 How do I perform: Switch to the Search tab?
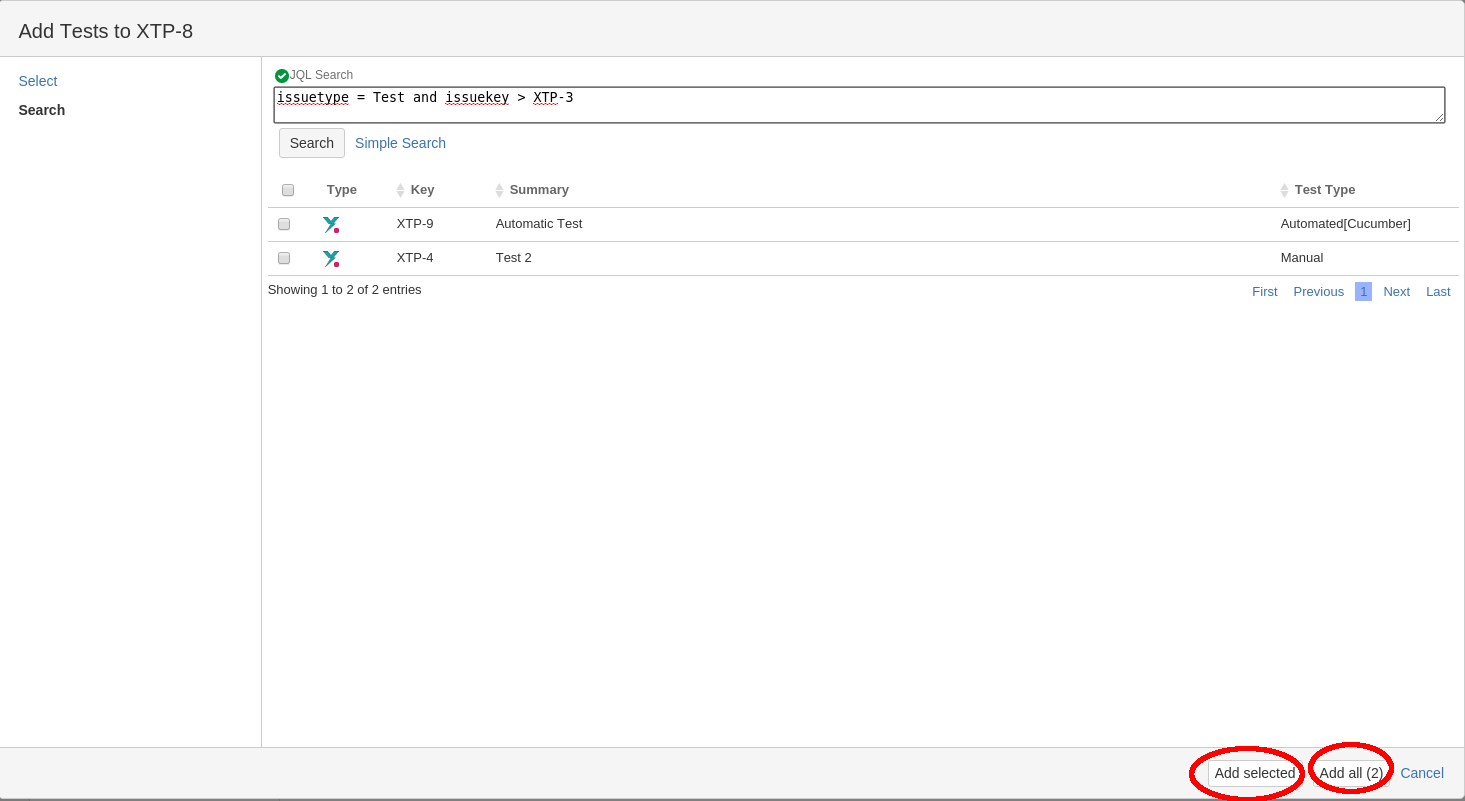click(42, 110)
